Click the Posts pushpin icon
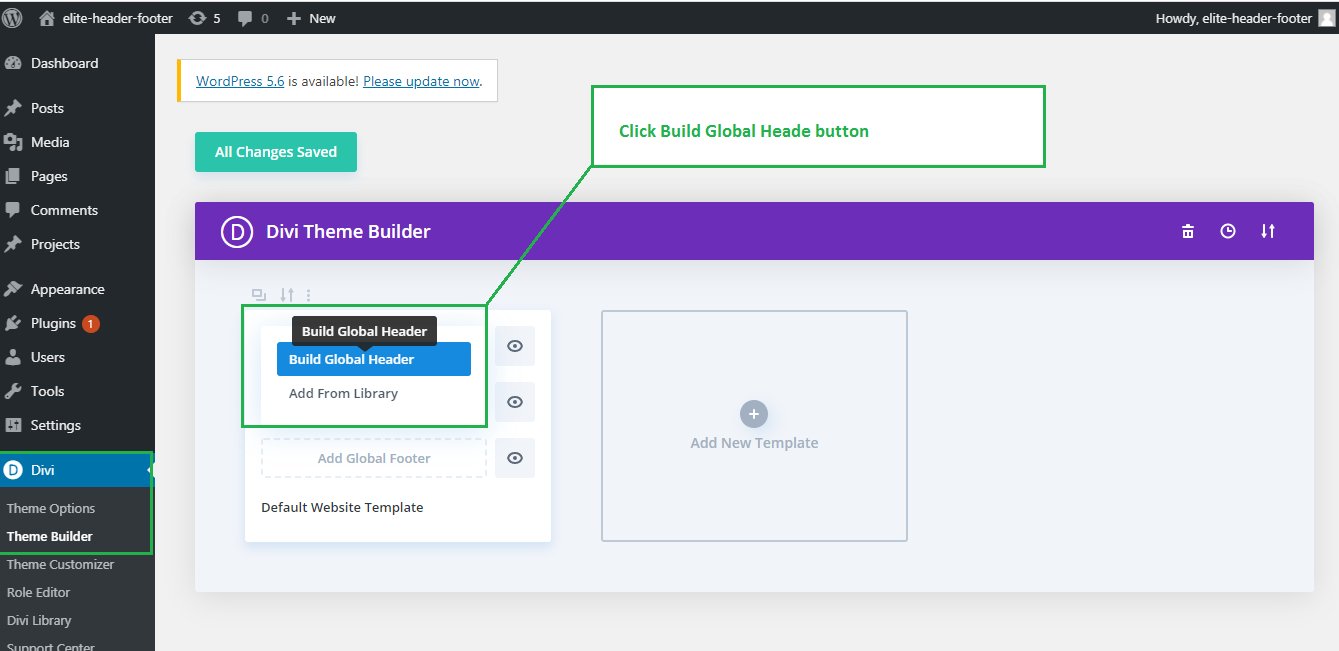This screenshot has width=1339, height=651. [x=13, y=108]
